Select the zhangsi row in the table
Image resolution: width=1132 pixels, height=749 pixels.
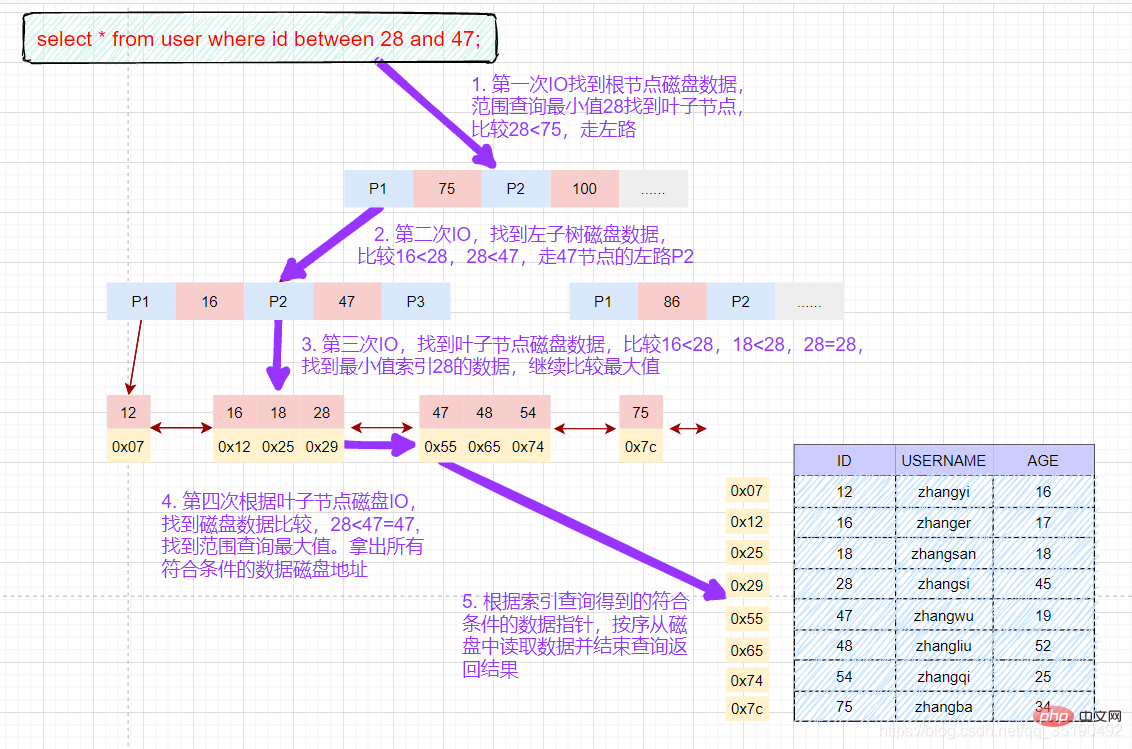tap(942, 584)
